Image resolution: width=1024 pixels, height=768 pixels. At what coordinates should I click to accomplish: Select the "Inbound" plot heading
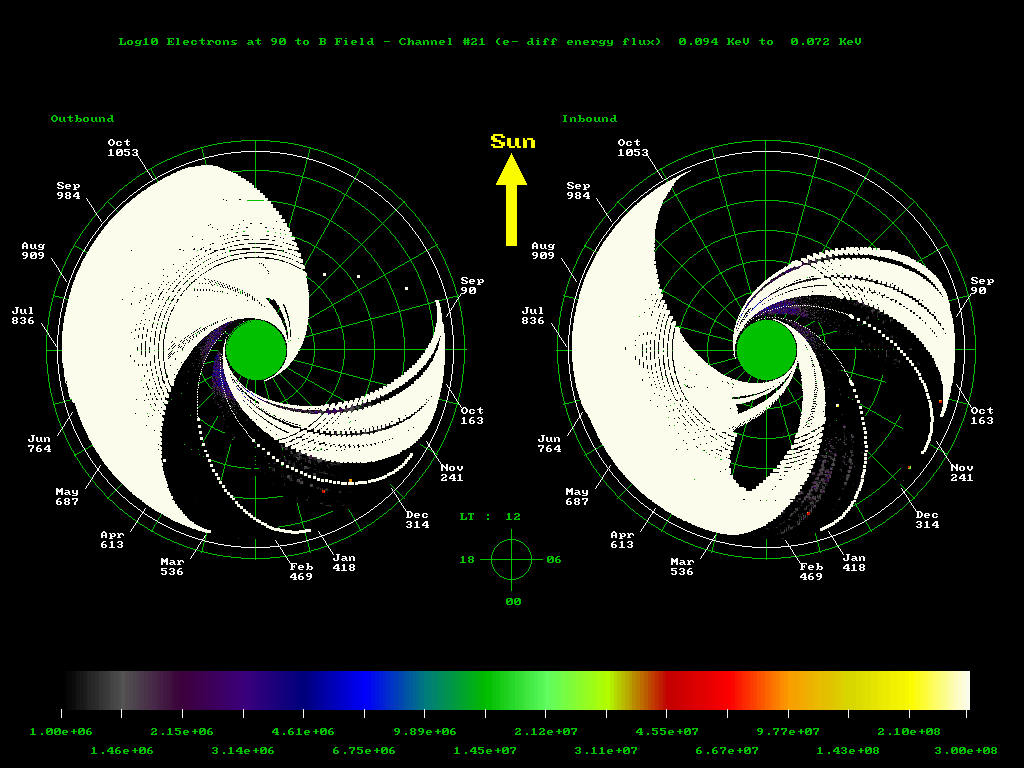tap(589, 119)
